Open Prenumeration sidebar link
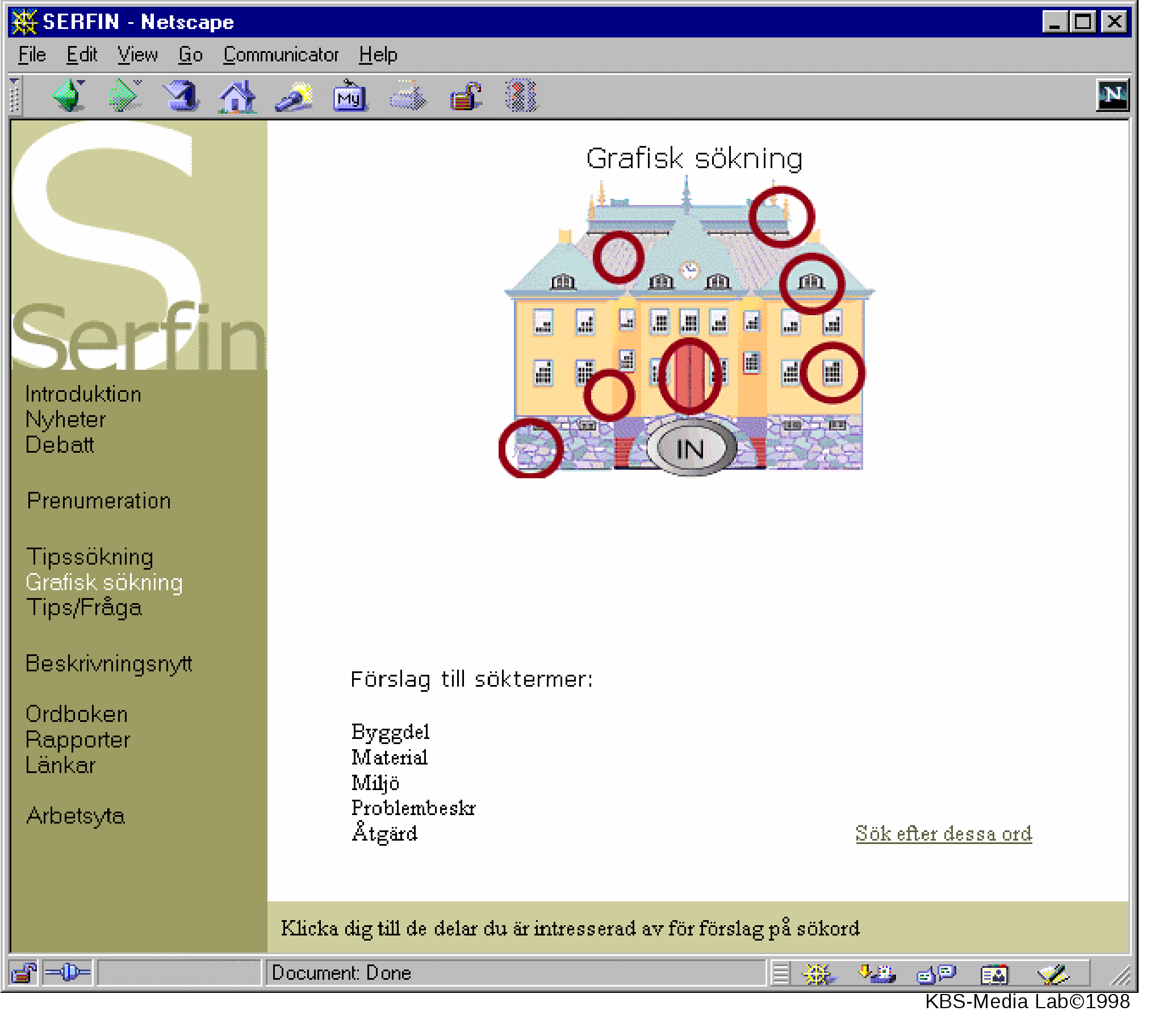This screenshot has width=1163, height=1036. click(x=99, y=502)
